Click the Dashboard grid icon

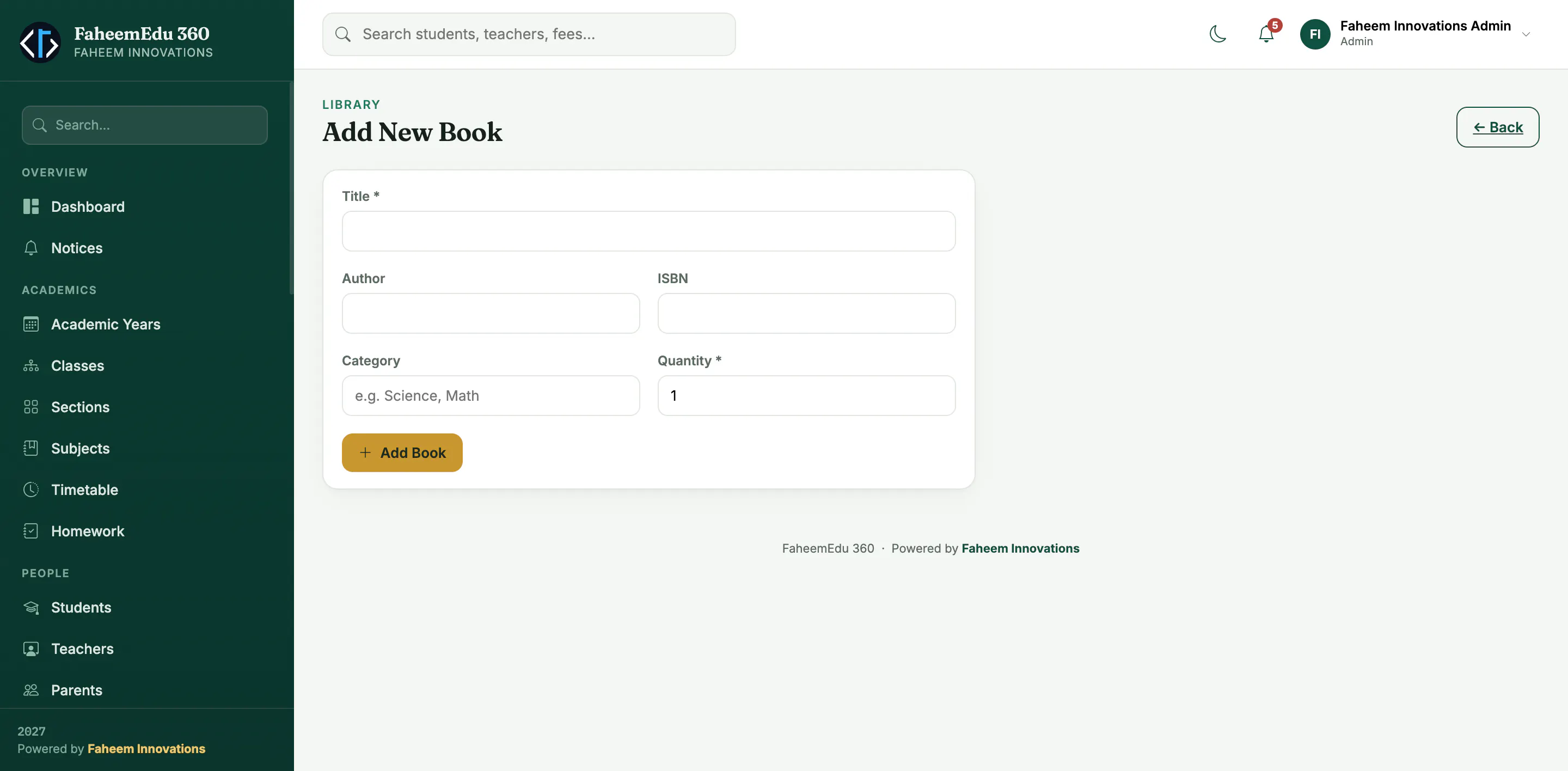click(x=31, y=207)
